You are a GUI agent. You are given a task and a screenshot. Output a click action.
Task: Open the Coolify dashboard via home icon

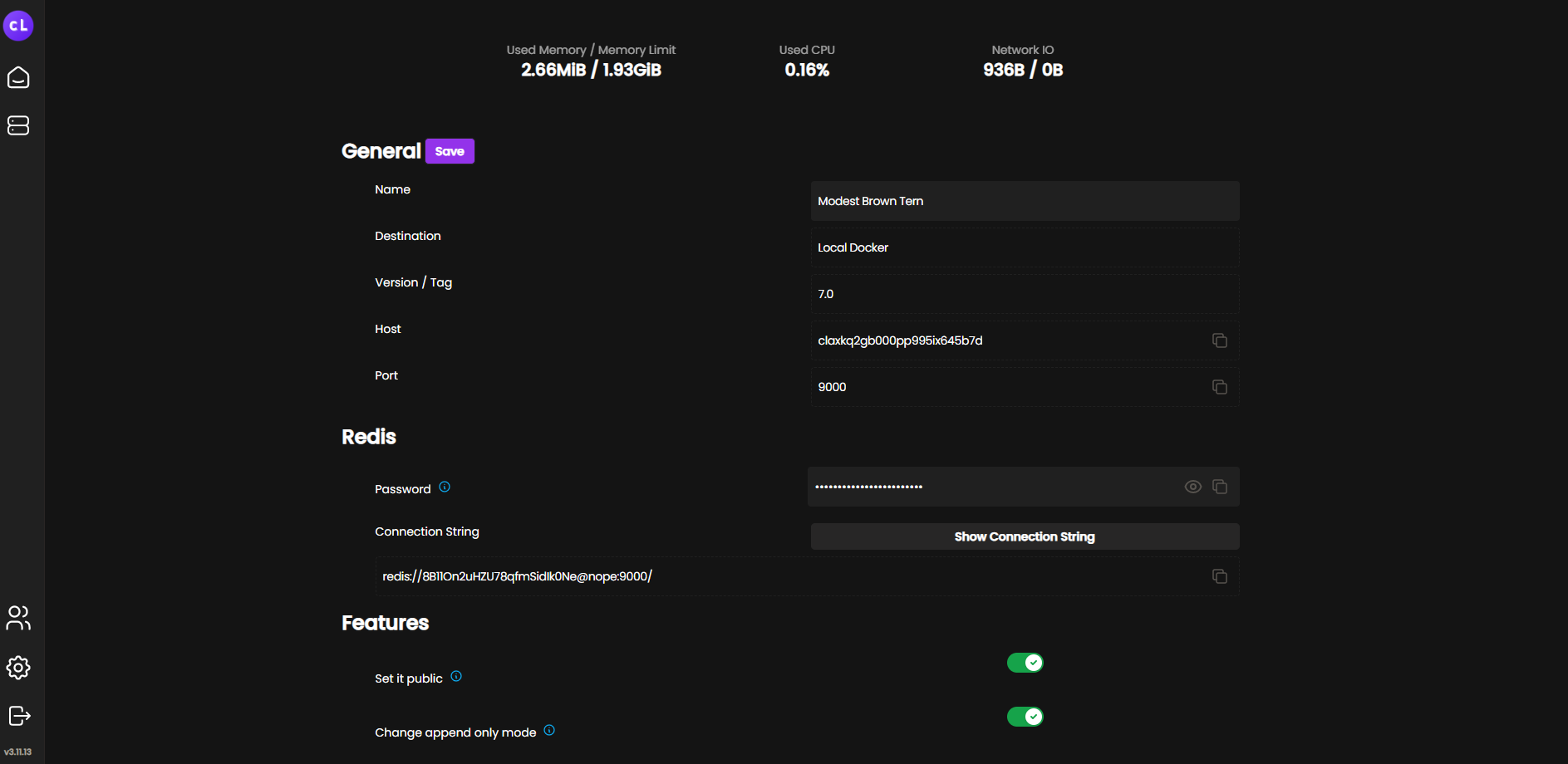coord(18,77)
